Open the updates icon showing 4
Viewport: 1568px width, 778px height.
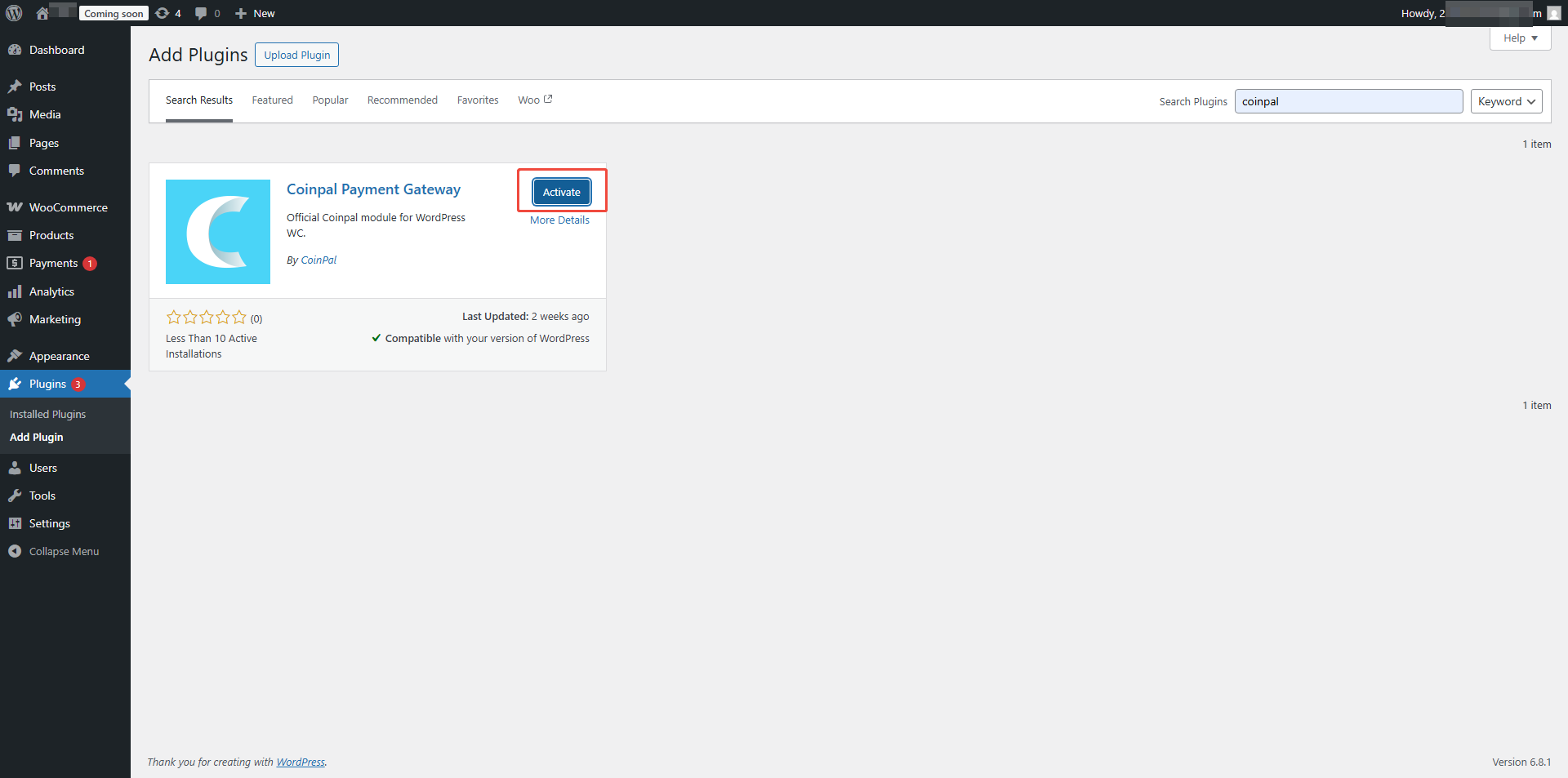pyautogui.click(x=163, y=13)
